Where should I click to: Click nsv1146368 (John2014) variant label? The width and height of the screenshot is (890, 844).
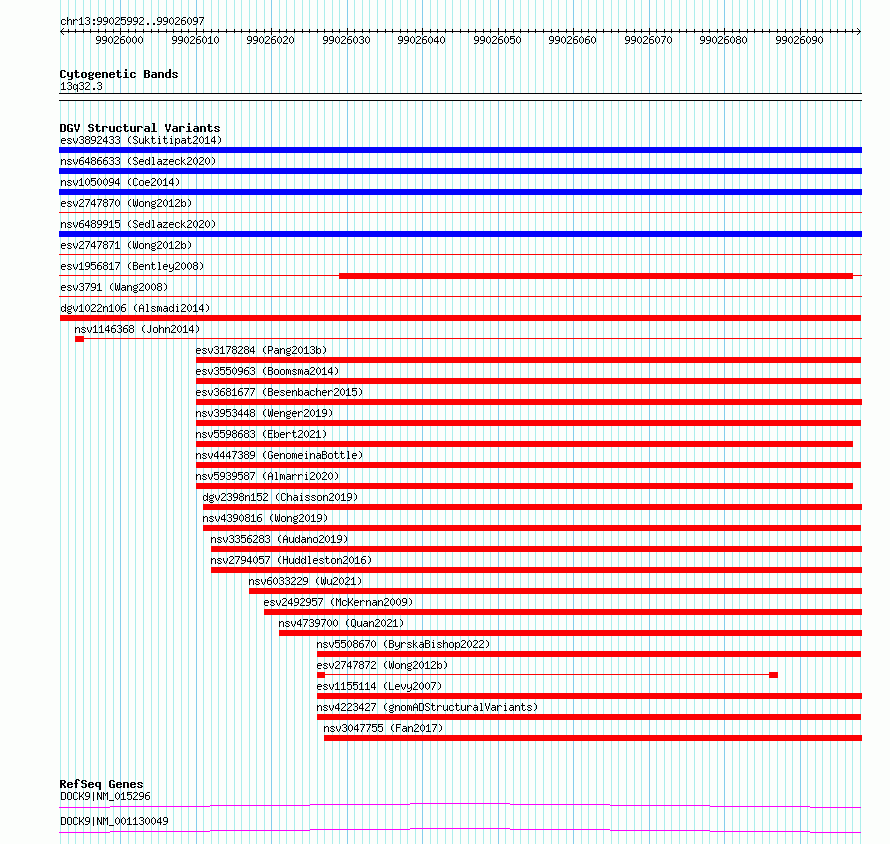[x=137, y=329]
